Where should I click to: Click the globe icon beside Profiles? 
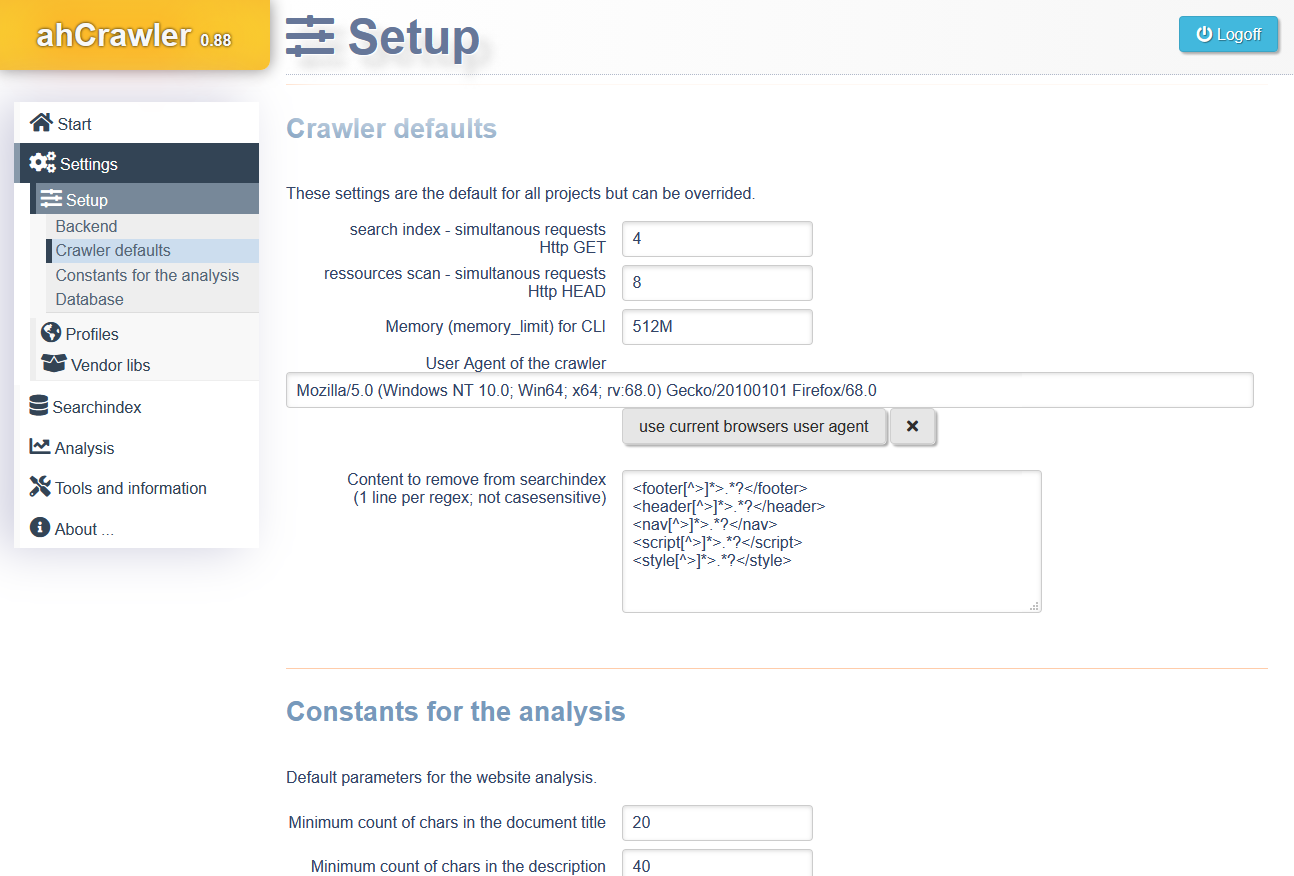click(x=51, y=333)
